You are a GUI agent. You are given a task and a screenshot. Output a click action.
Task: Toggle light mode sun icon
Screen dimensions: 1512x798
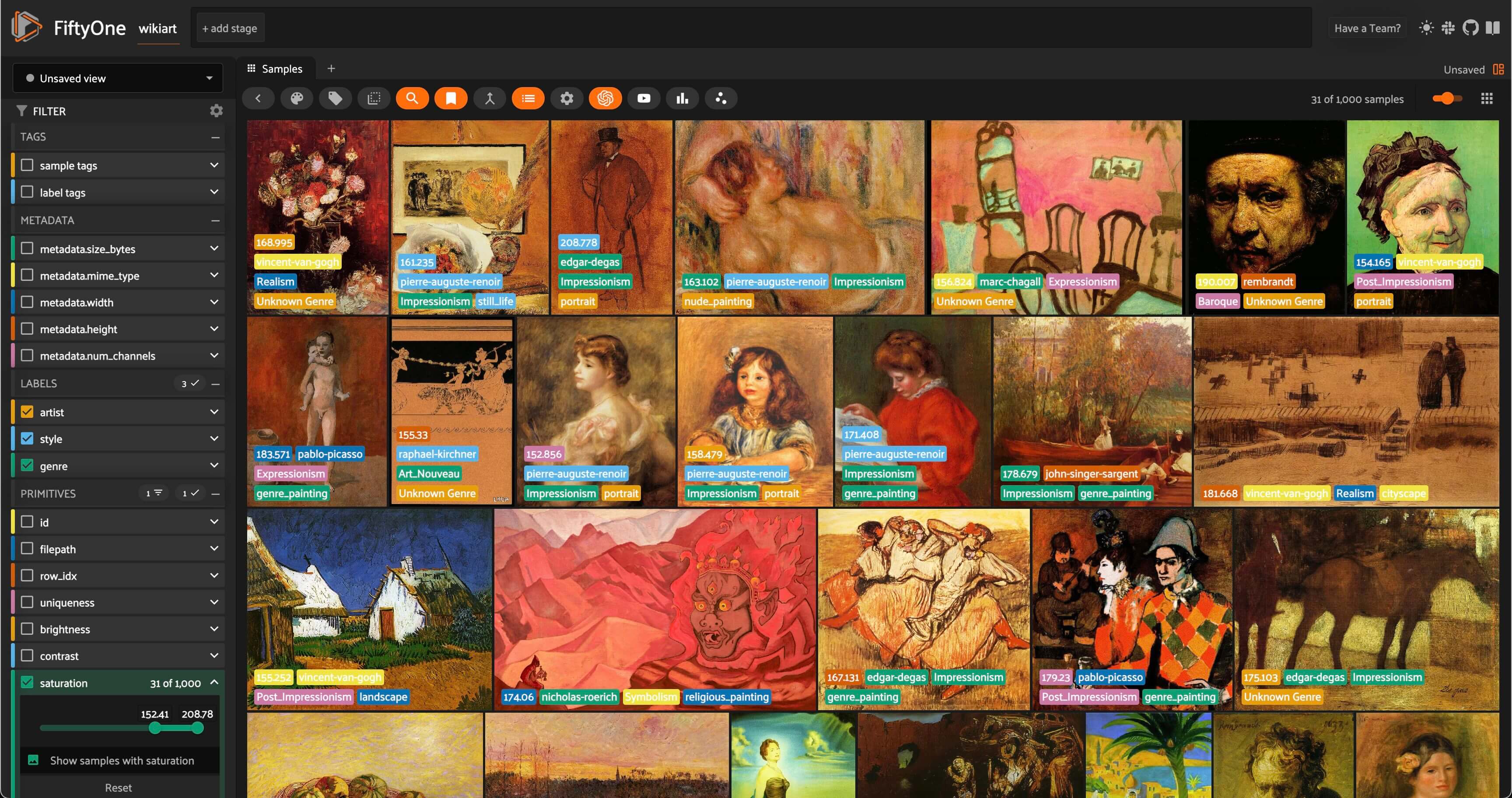1426,28
